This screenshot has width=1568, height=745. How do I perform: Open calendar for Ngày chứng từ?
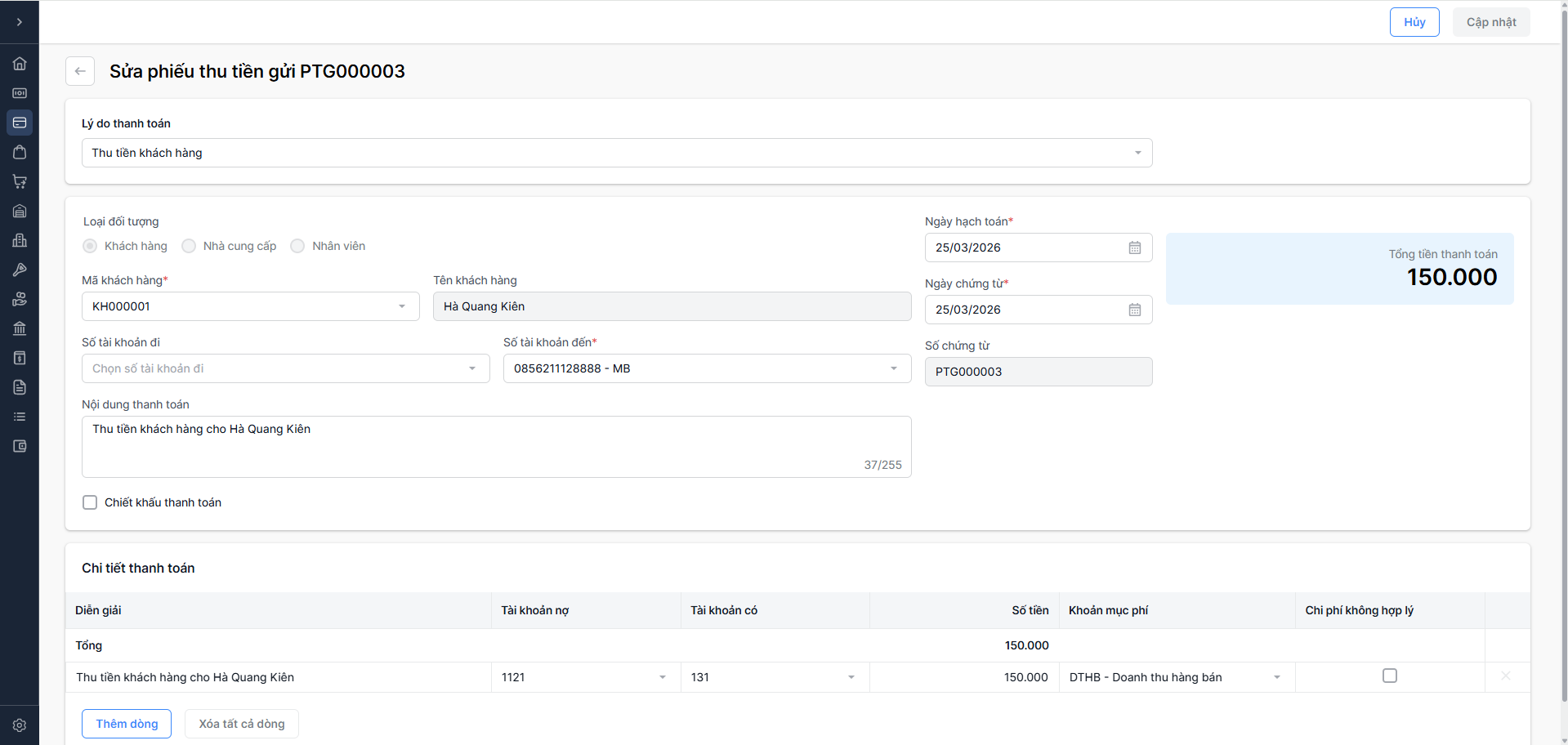(x=1134, y=310)
